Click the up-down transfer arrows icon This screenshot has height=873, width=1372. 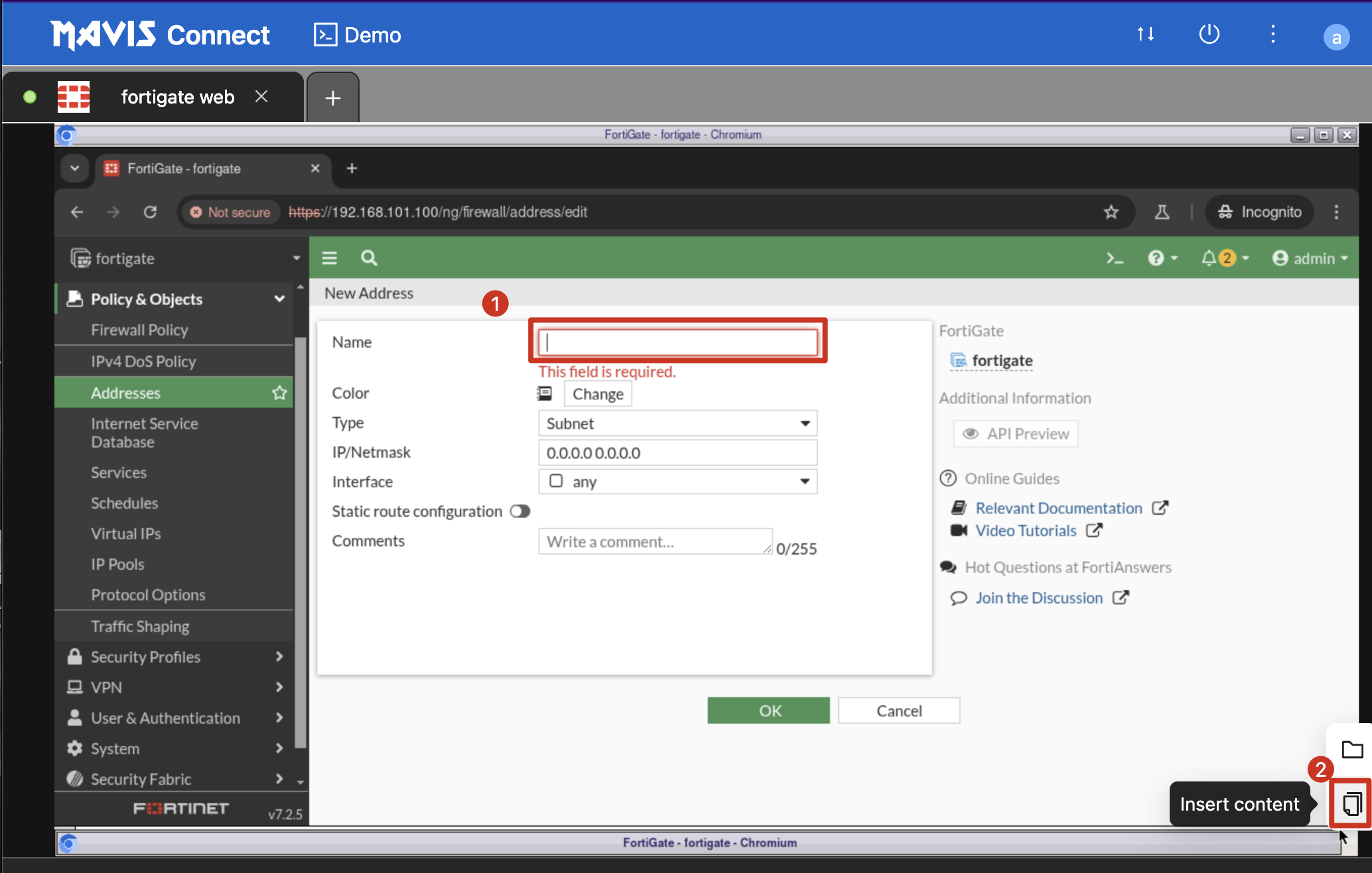point(1146,34)
